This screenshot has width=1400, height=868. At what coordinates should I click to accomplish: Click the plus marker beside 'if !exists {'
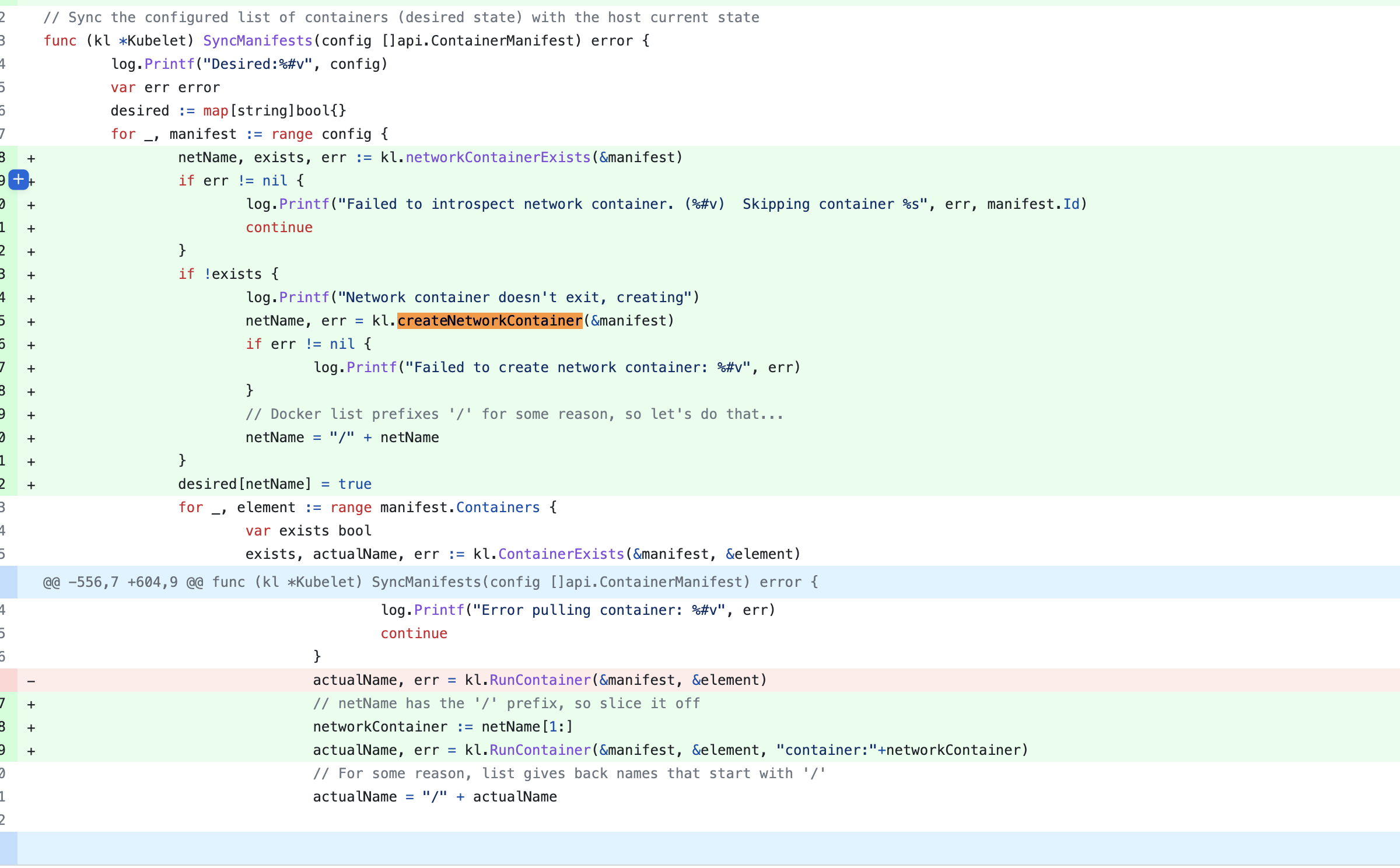32,275
